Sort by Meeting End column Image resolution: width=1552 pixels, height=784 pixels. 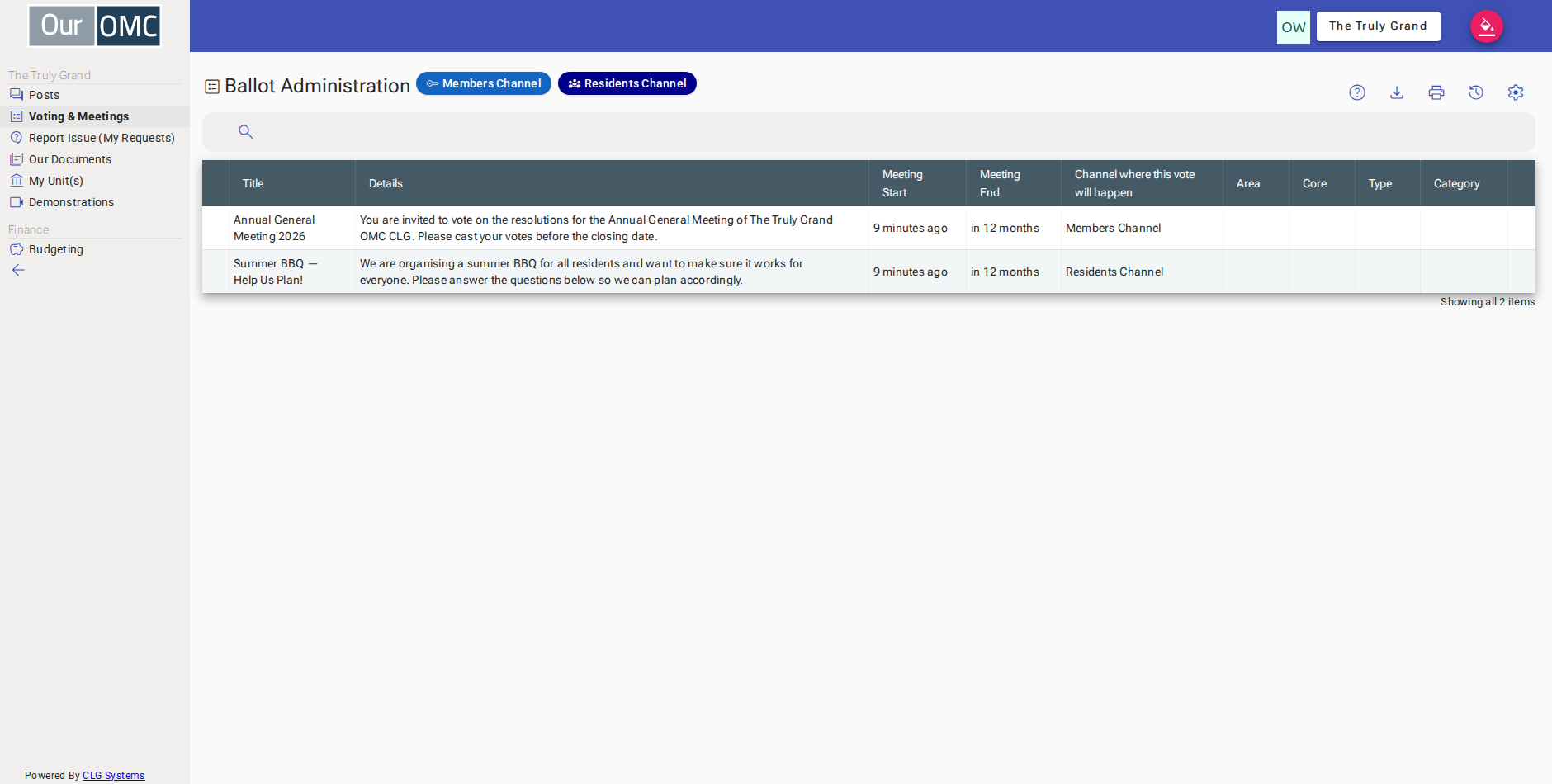(x=1014, y=183)
